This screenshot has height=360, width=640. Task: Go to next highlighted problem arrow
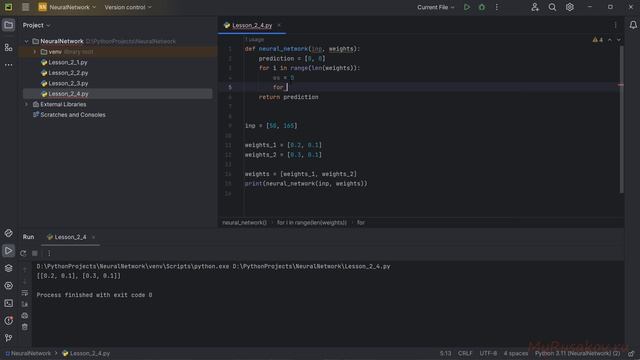coord(618,40)
